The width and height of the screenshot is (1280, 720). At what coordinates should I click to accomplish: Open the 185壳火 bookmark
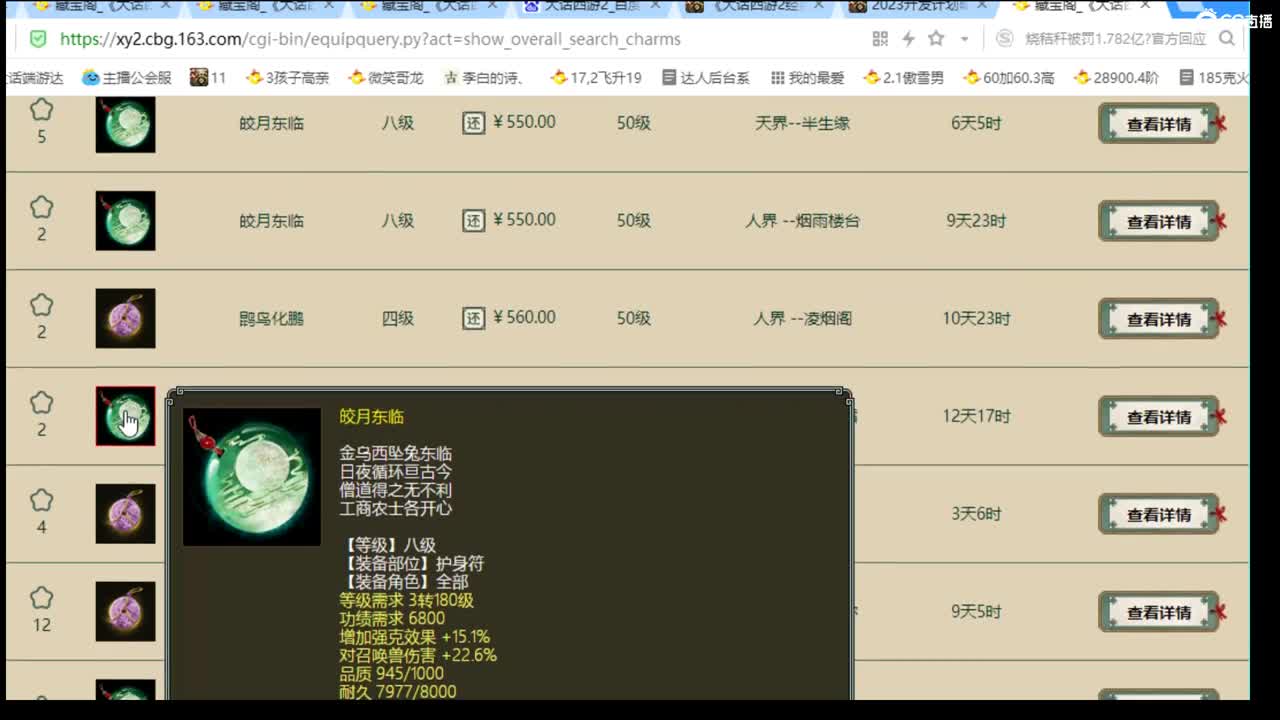click(1214, 77)
